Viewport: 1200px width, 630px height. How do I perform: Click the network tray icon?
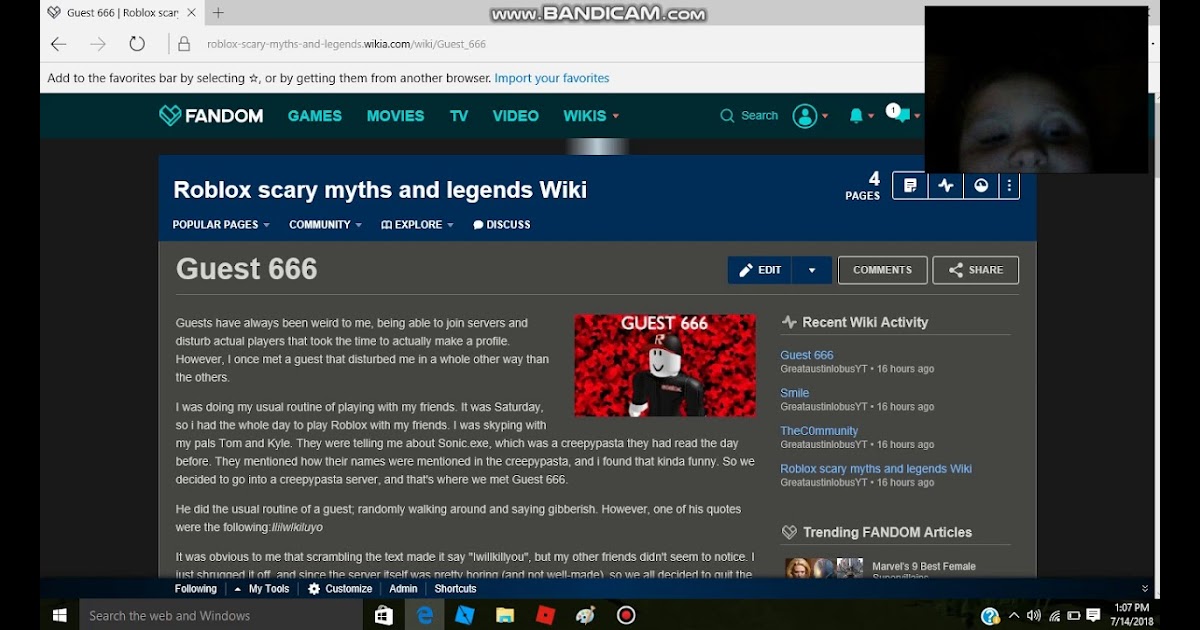[1054, 616]
